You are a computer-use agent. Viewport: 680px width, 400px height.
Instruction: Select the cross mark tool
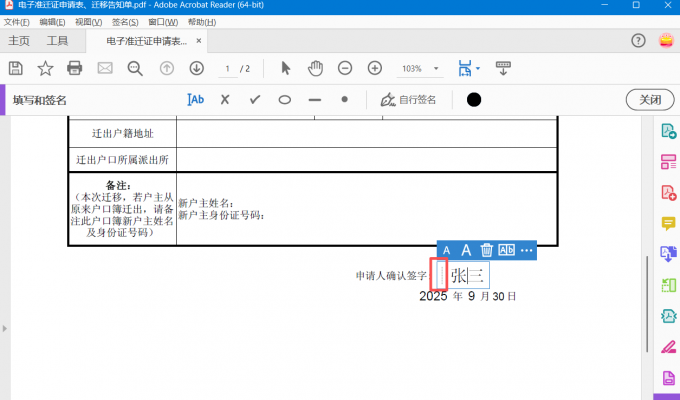pos(225,100)
